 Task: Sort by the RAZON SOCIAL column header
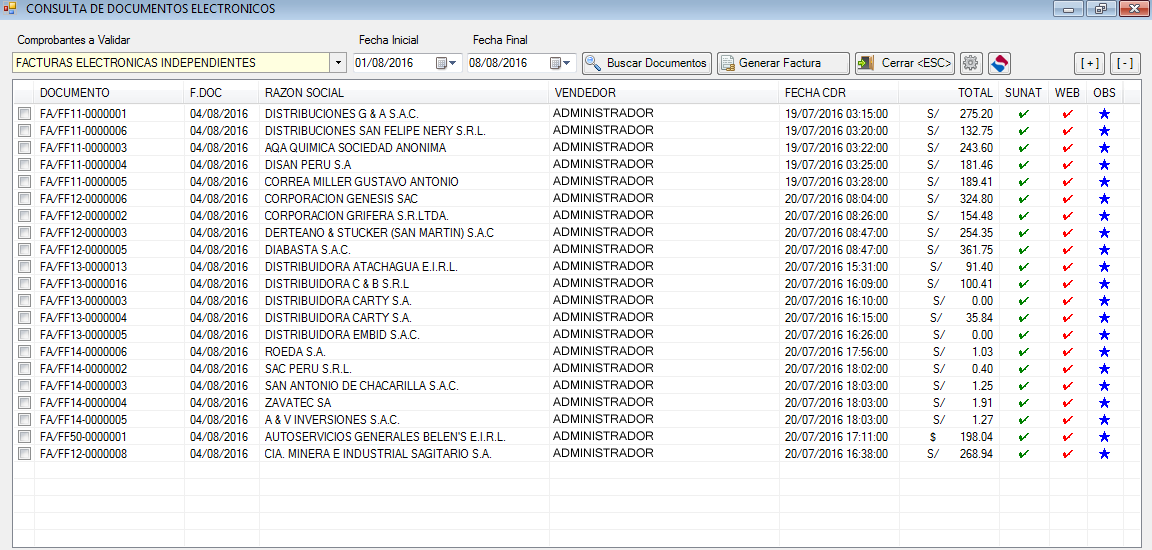404,93
